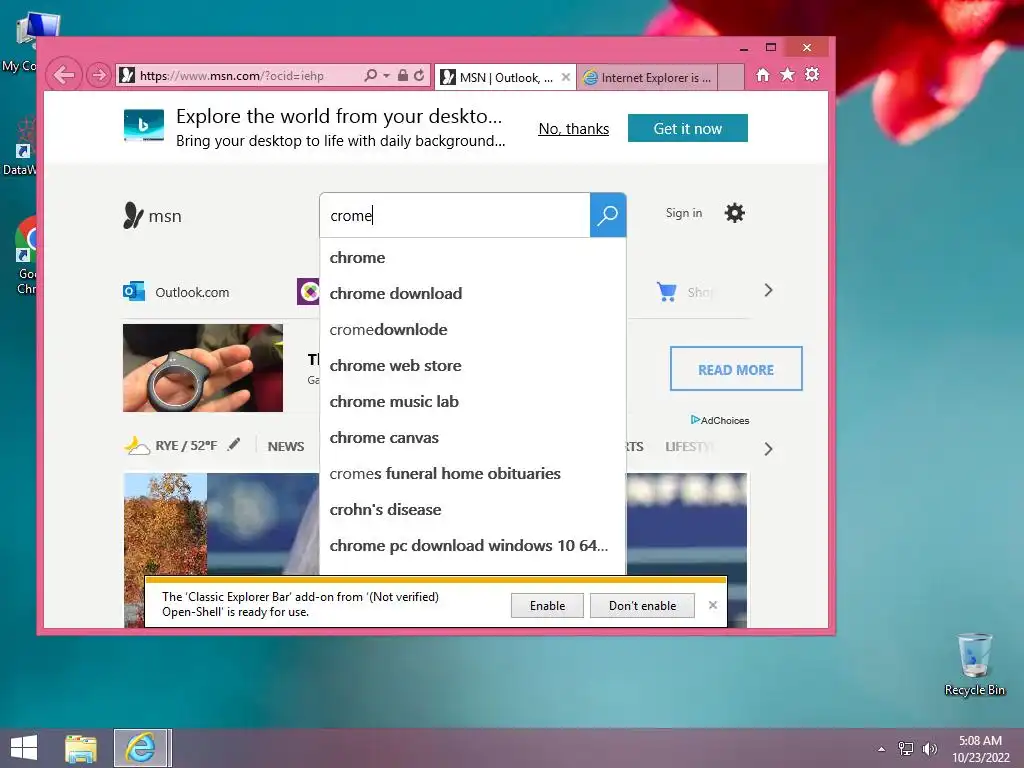Click the RYE / 52°F weather widget
Viewport: 1024px width, 768px height.
[171, 445]
